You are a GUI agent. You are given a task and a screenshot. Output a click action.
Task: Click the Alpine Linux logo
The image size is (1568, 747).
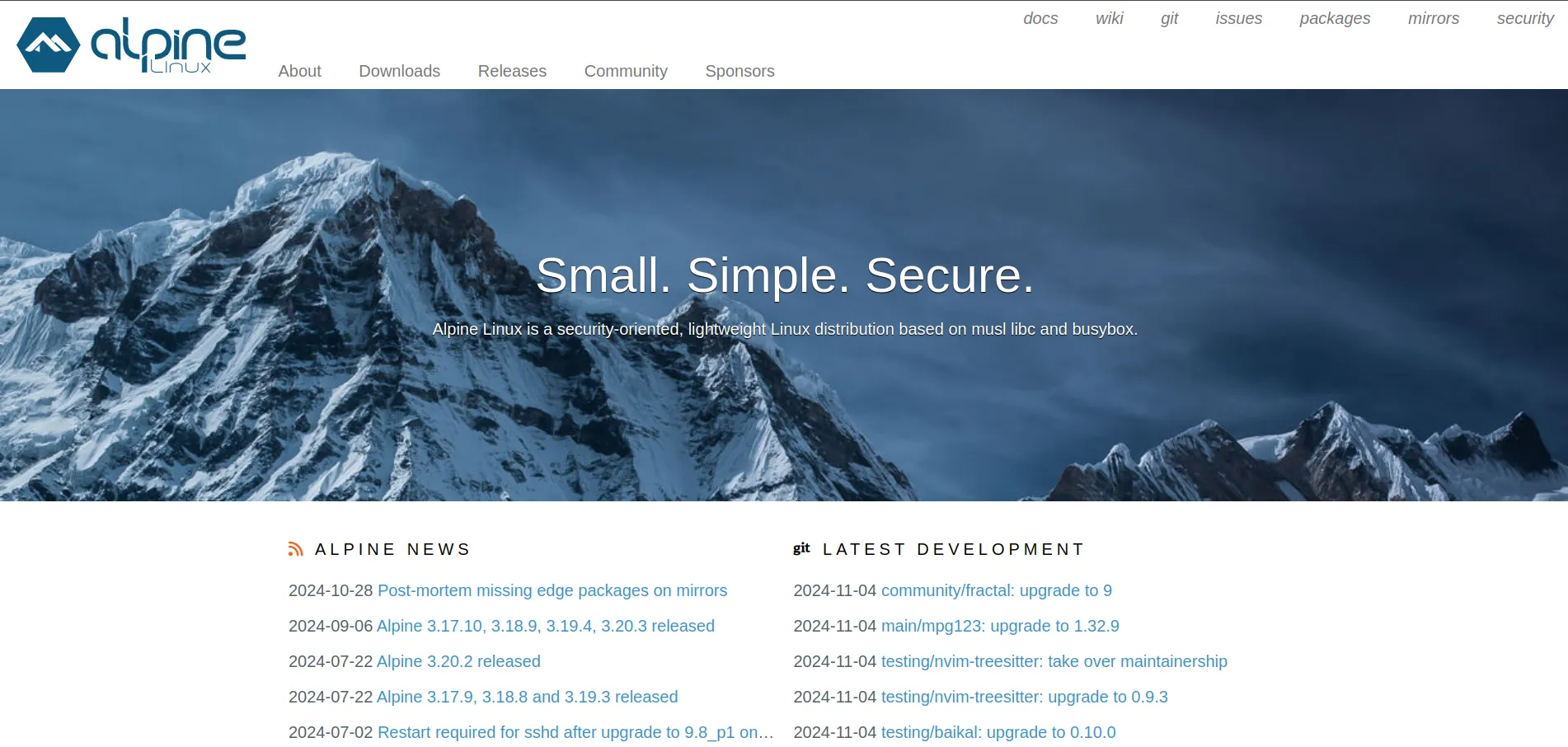click(131, 45)
